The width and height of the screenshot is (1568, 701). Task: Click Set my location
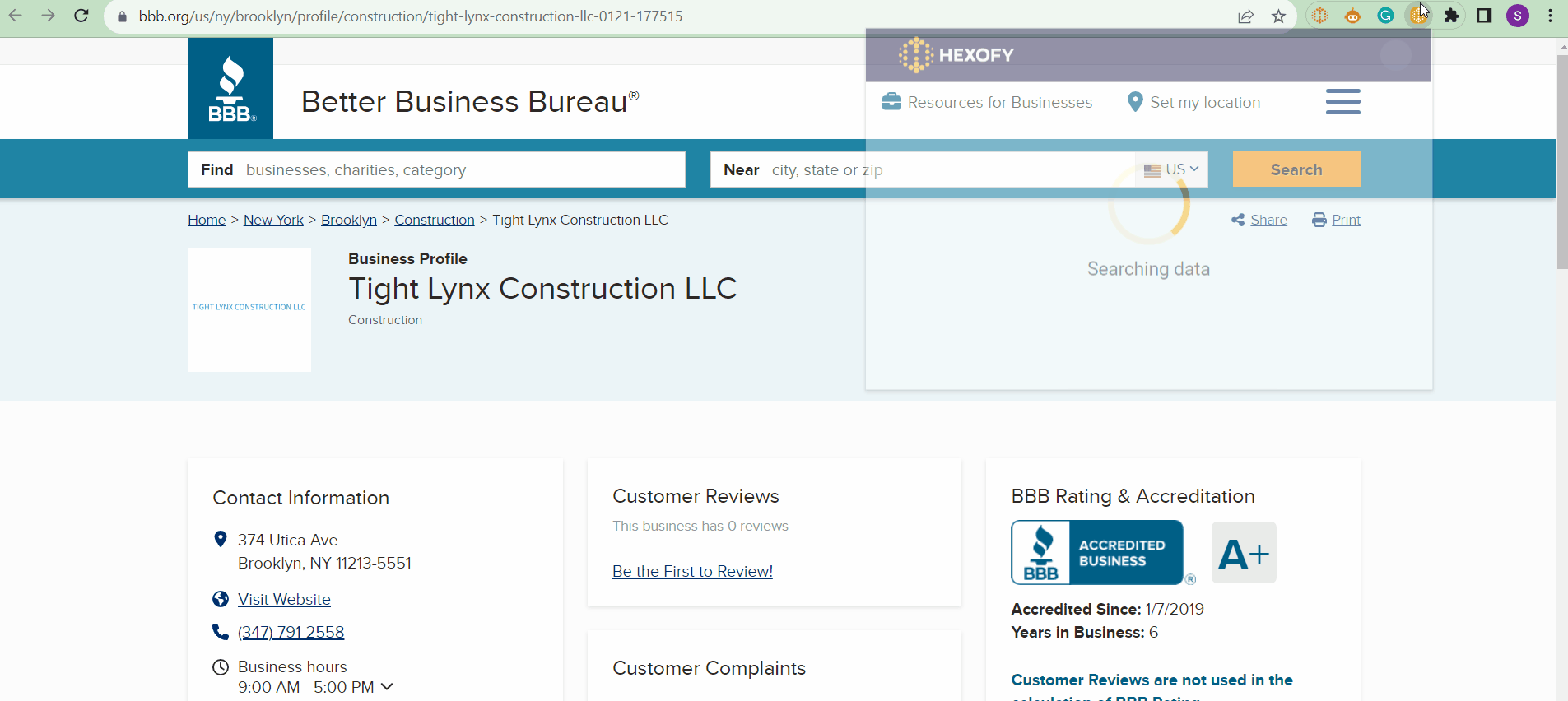1205,102
